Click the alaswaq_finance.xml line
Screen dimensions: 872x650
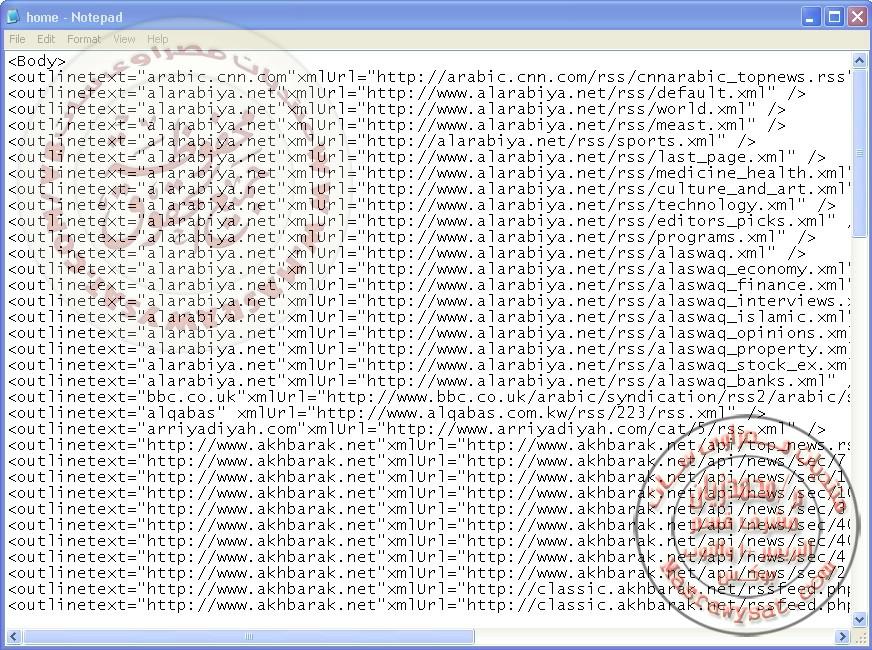[x=429, y=286]
